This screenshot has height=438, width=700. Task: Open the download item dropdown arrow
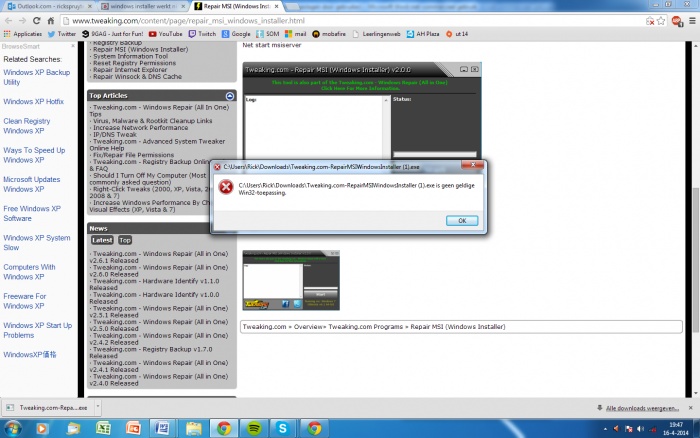[98, 407]
